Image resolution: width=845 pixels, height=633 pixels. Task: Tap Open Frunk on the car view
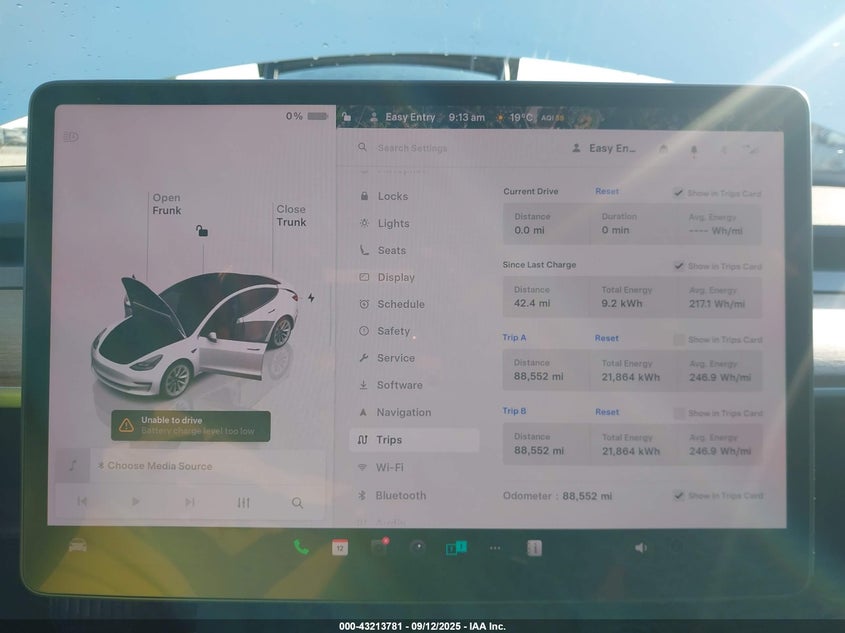[167, 205]
